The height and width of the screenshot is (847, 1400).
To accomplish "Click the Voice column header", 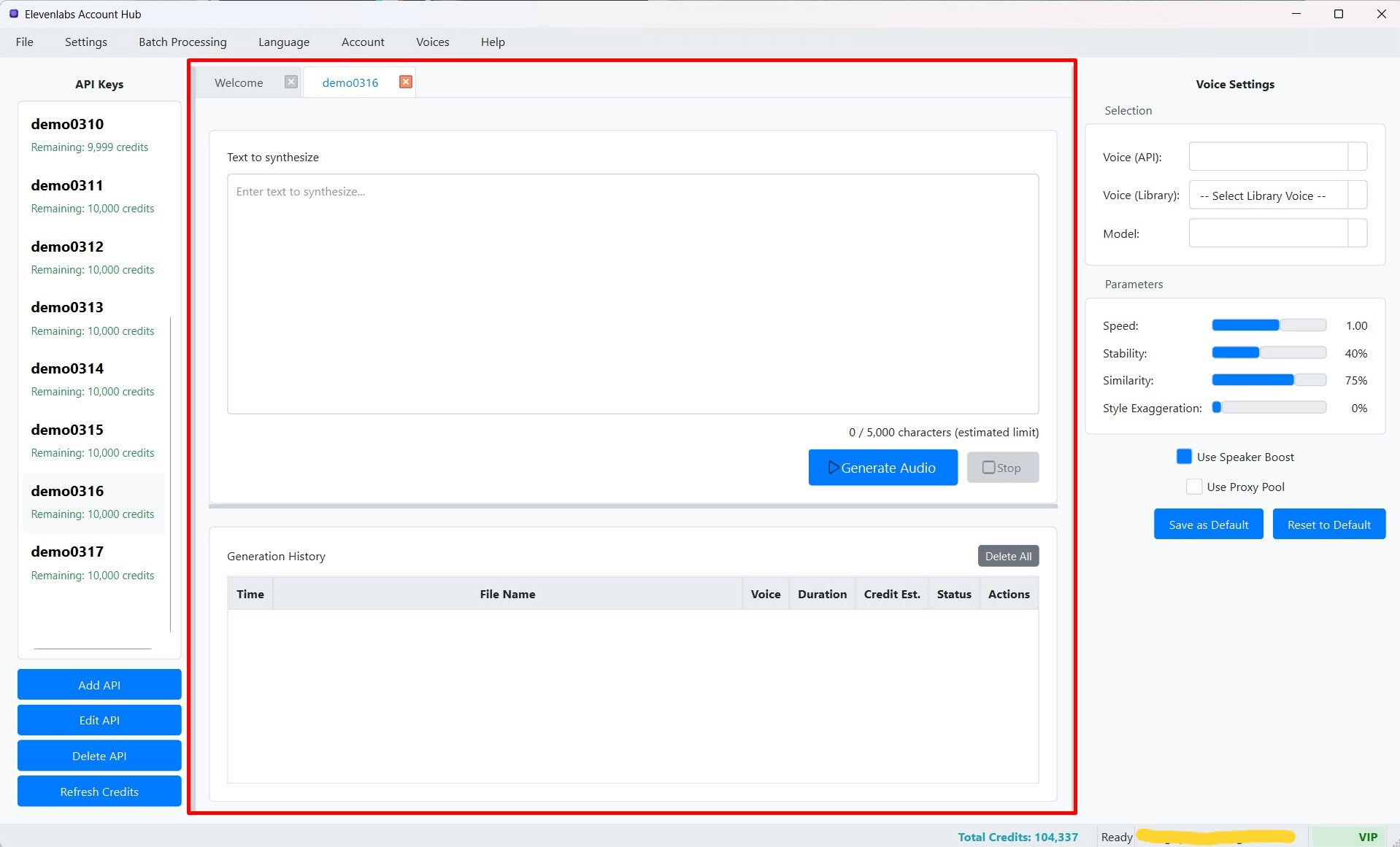I will tap(766, 594).
